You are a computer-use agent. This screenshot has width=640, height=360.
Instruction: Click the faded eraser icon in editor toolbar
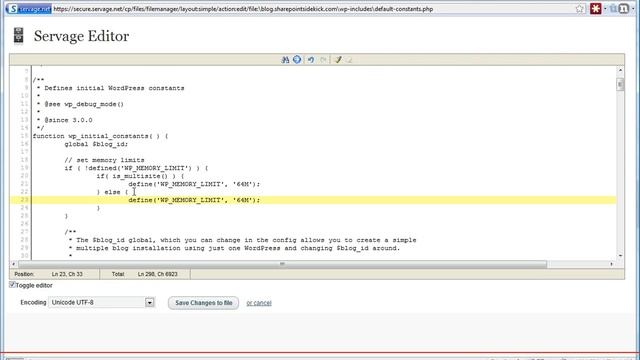point(349,60)
